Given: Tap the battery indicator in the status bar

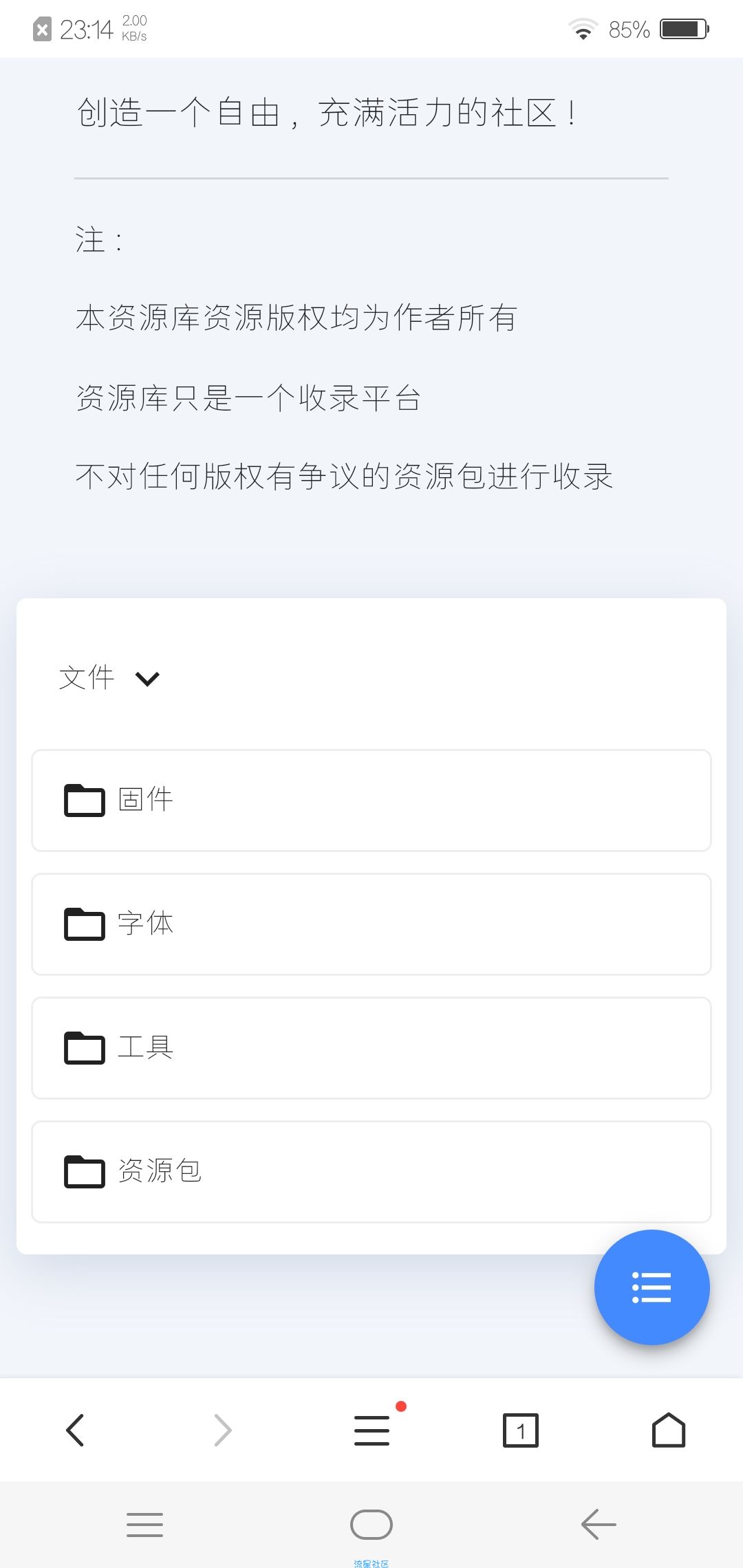Looking at the screenshot, I should [685, 29].
